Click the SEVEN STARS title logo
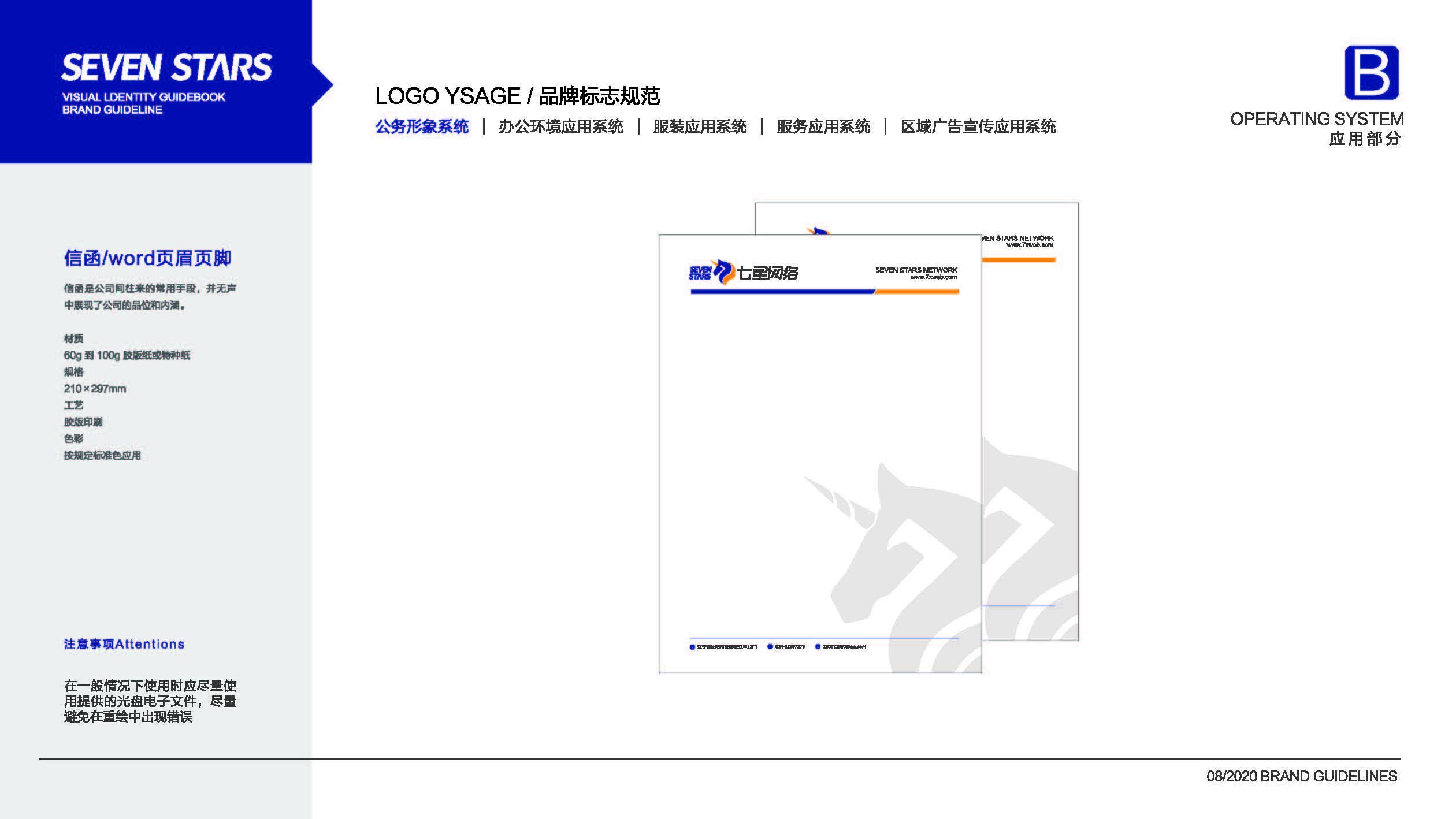The image size is (1456, 819). 166,68
